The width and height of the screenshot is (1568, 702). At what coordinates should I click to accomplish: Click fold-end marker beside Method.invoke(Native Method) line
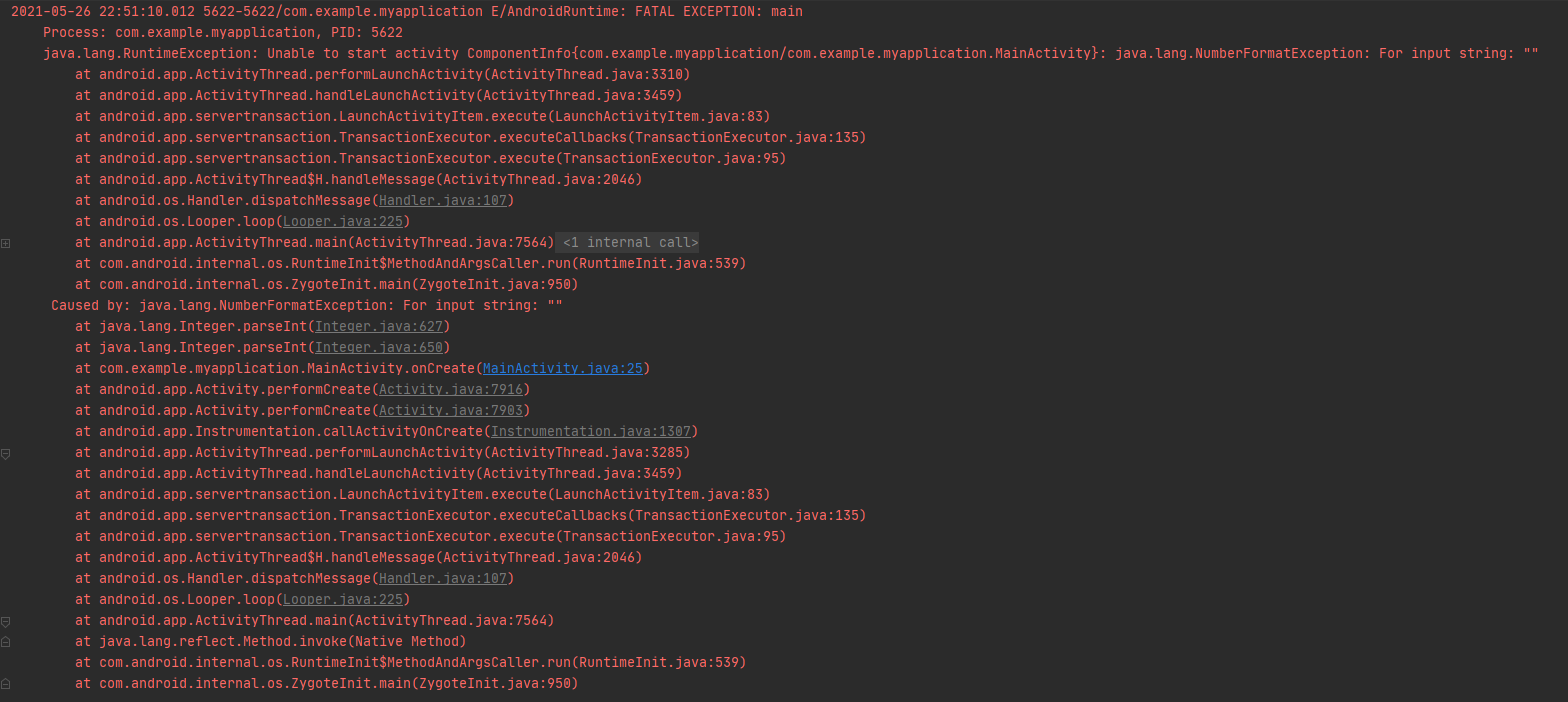pyautogui.click(x=6, y=642)
